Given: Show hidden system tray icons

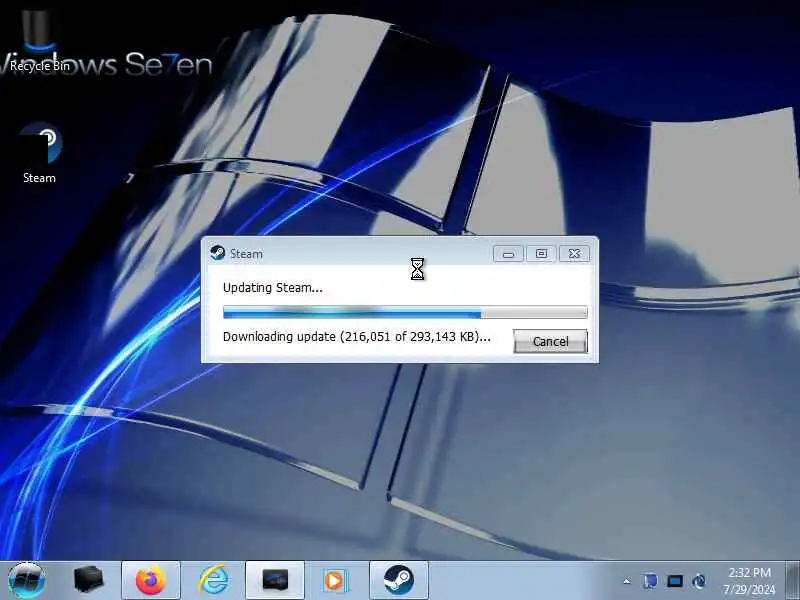Looking at the screenshot, I should pyautogui.click(x=627, y=581).
